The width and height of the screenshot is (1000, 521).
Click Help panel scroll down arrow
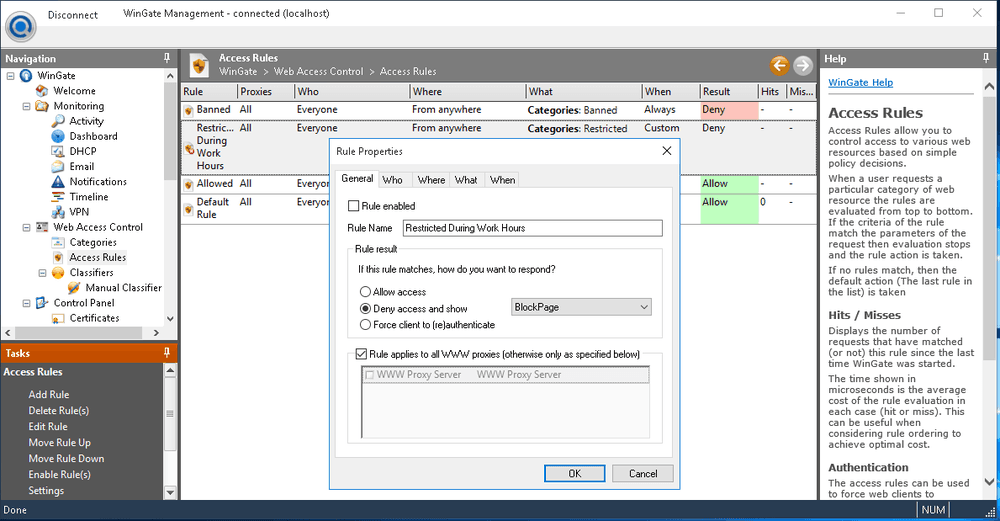[x=989, y=482]
